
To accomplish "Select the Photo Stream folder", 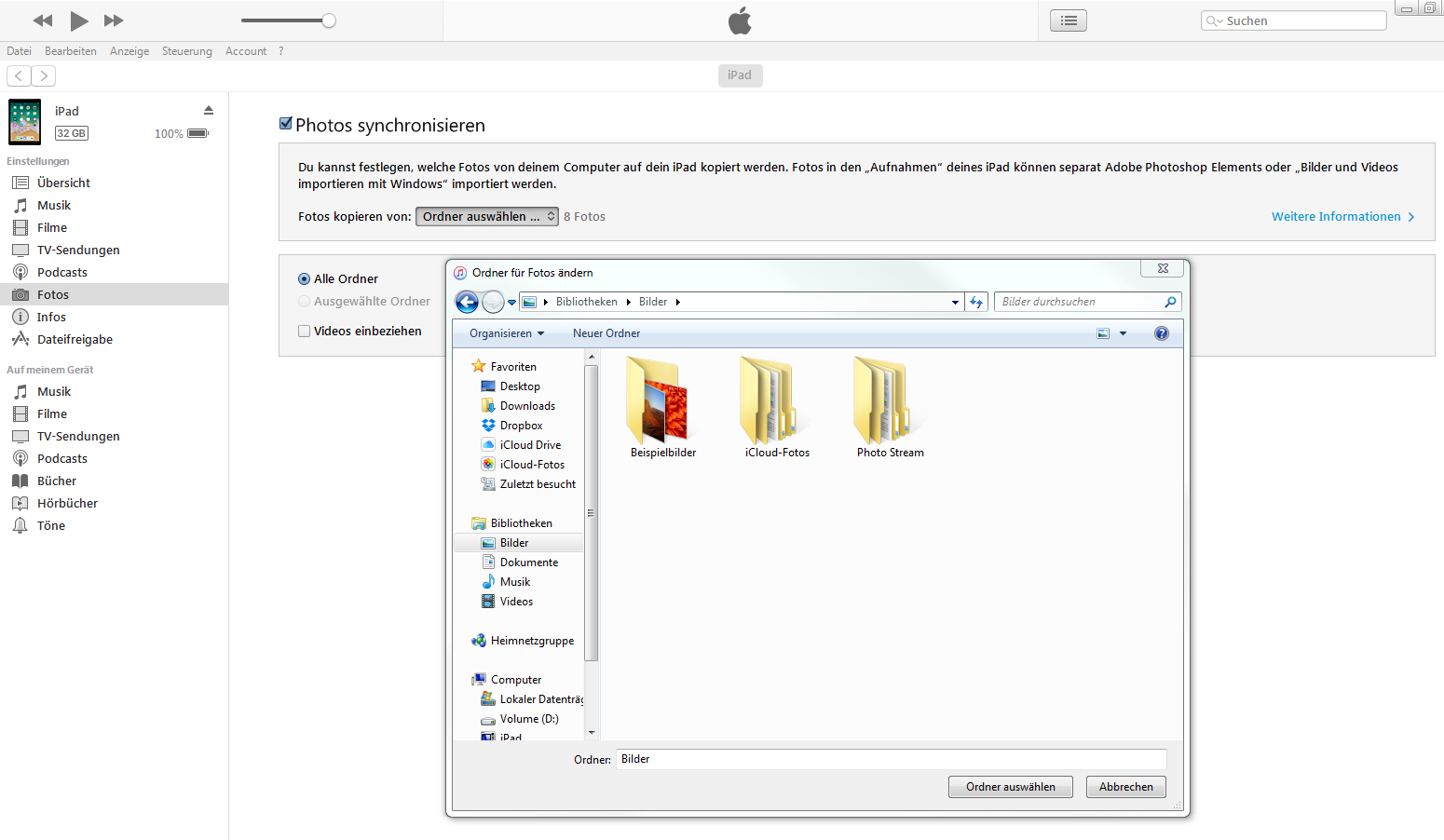I will (x=891, y=408).
